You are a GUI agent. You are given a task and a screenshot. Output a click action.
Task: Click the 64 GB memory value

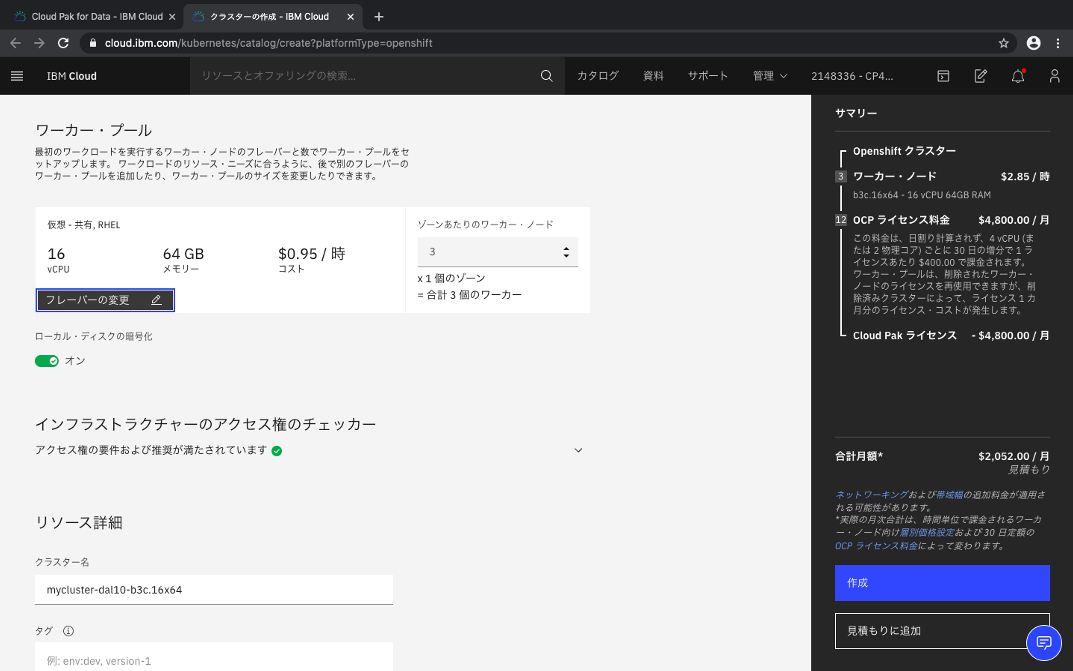point(183,254)
